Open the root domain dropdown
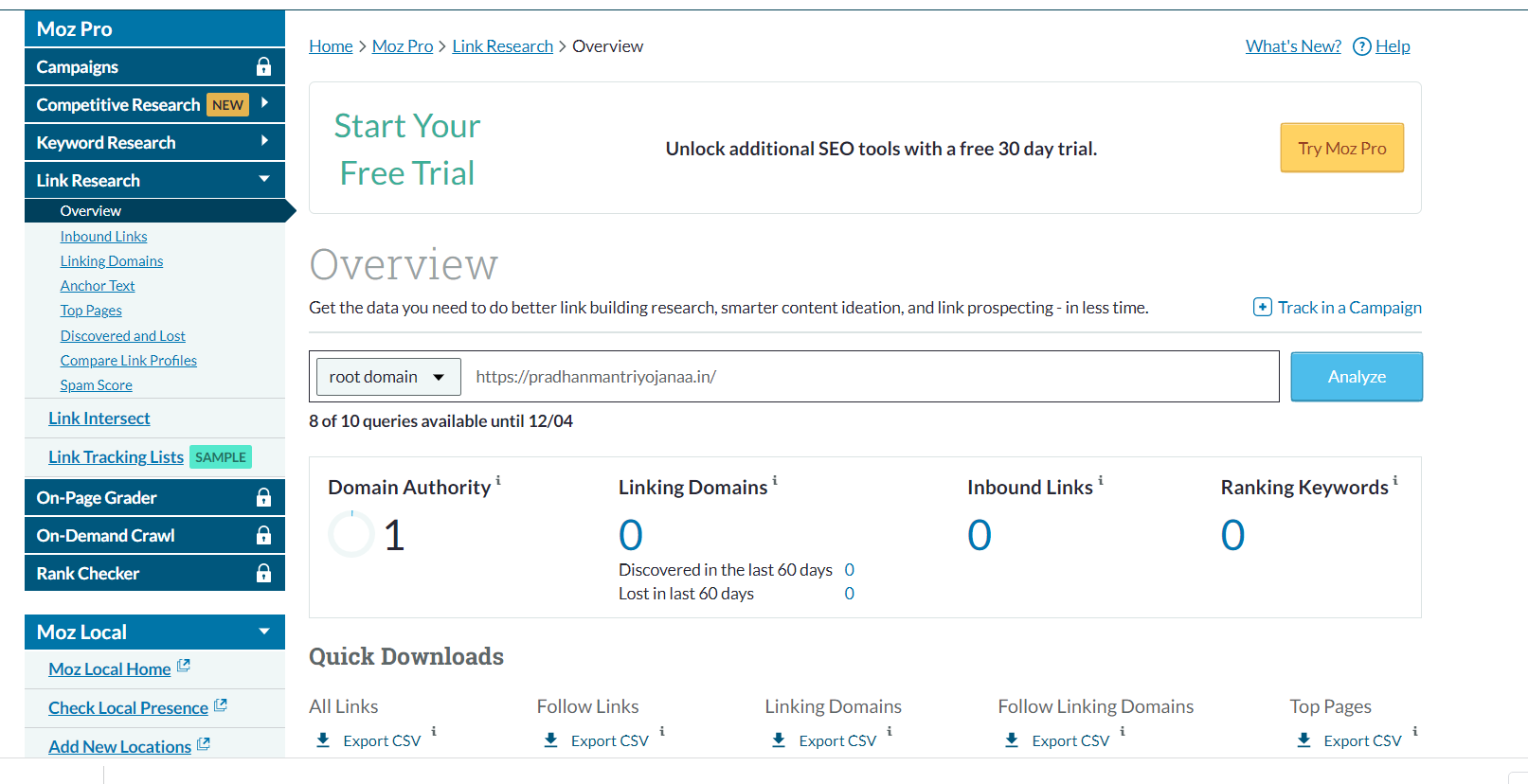This screenshot has height=784, width=1528. [388, 377]
